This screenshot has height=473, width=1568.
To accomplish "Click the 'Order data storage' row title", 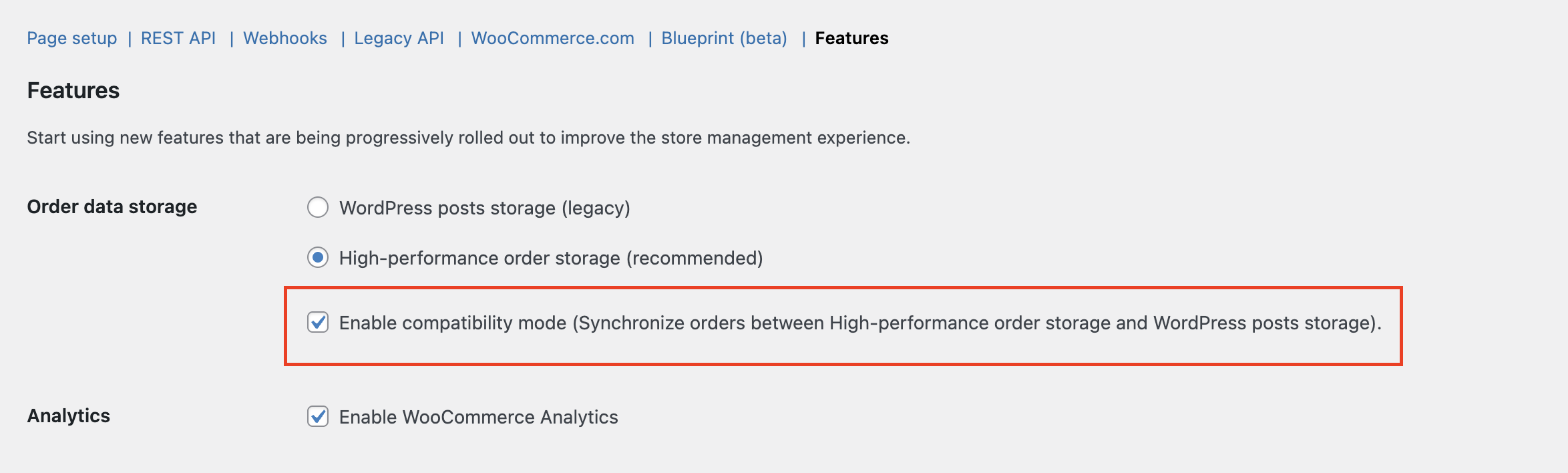I will 112,206.
